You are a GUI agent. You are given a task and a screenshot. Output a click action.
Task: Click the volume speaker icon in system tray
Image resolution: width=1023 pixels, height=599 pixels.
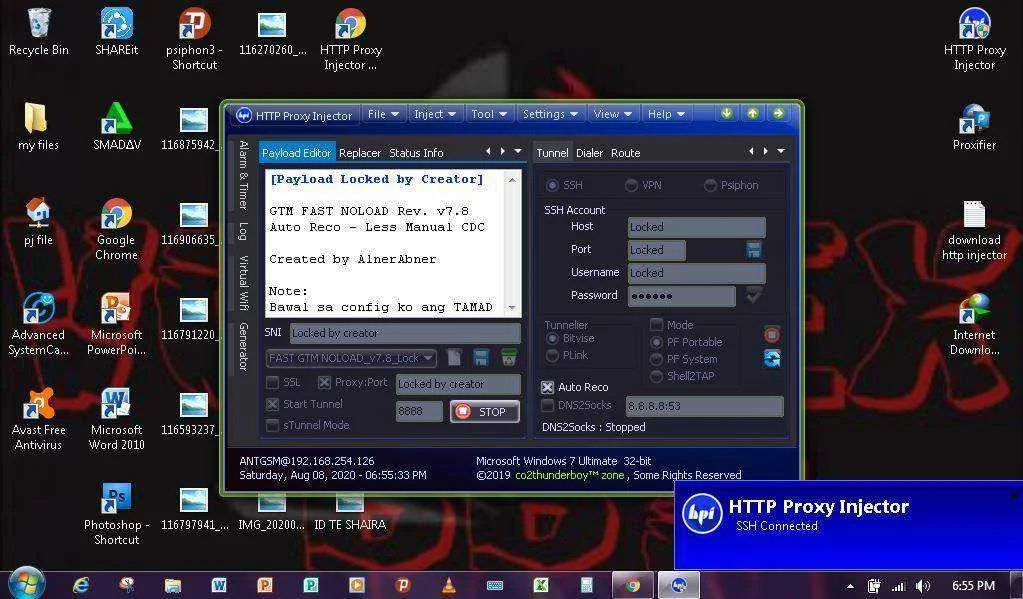(x=923, y=586)
